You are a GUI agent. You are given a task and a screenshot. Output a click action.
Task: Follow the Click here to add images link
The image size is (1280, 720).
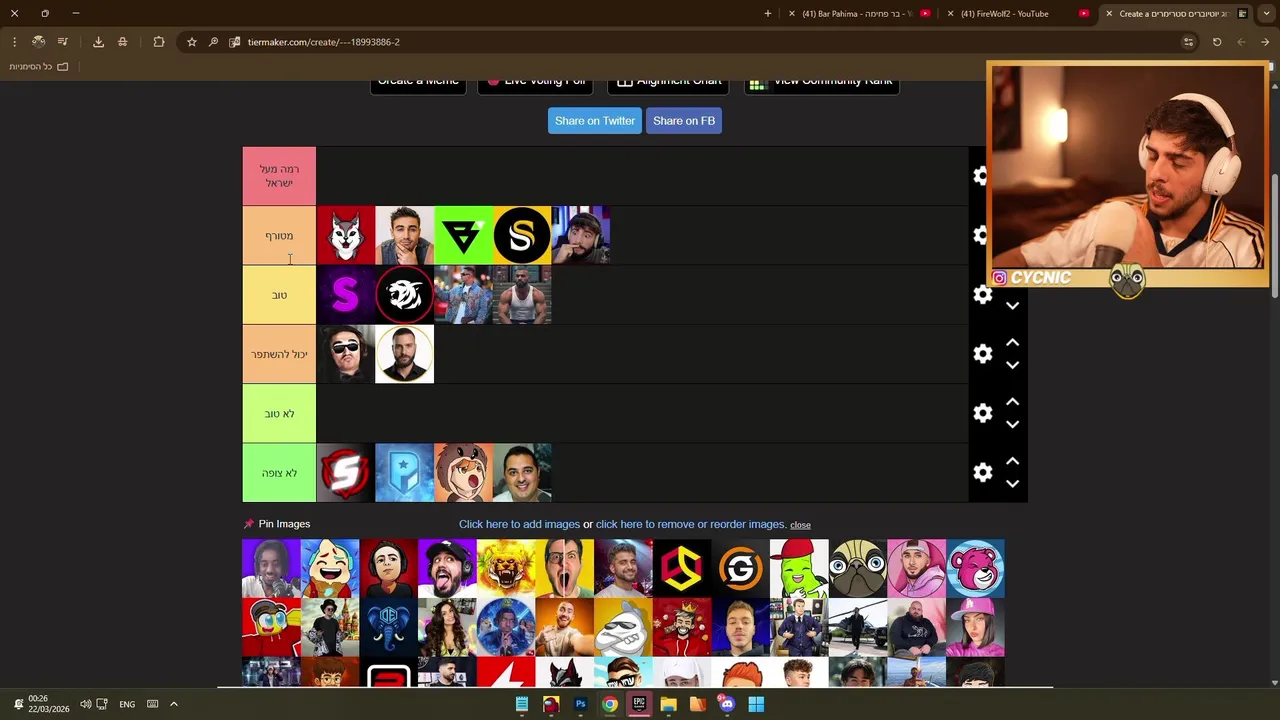[x=519, y=524]
